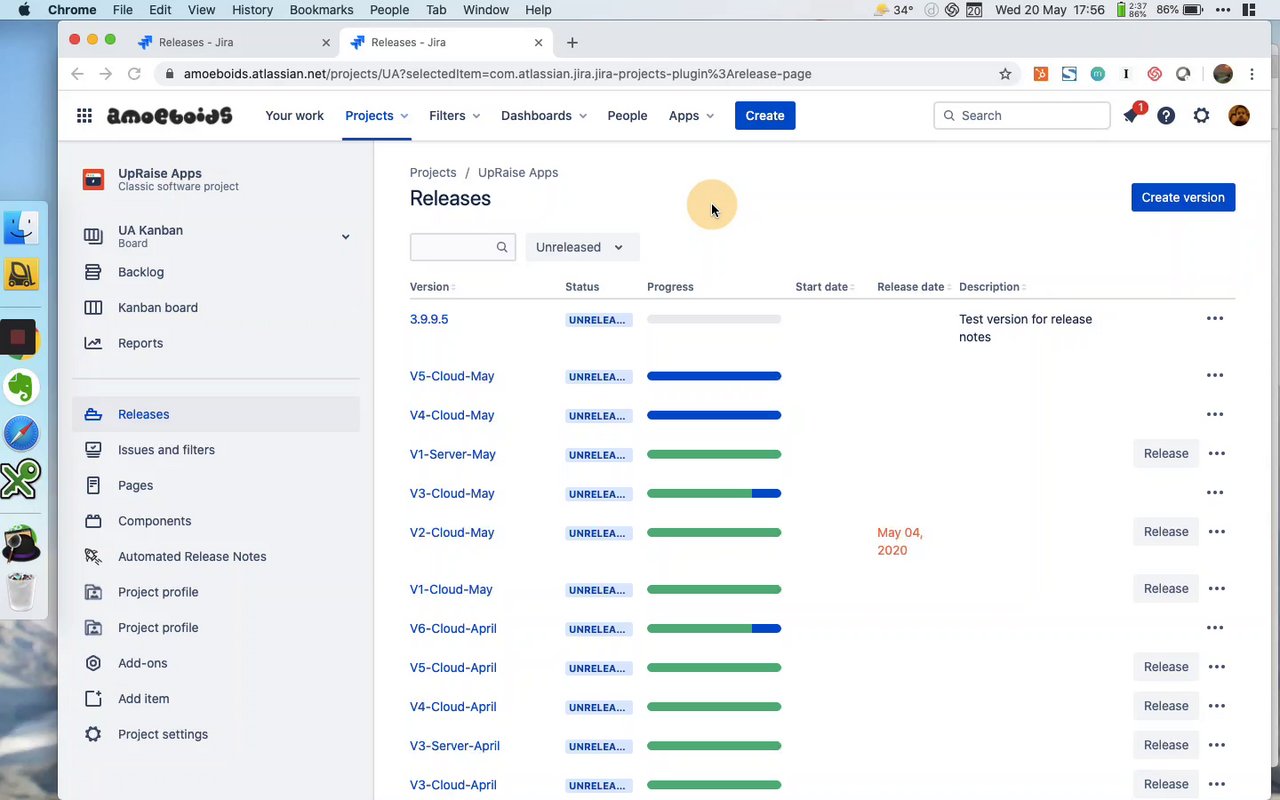Open Chrome's three-dot menu
The width and height of the screenshot is (1280, 800).
(x=1252, y=74)
